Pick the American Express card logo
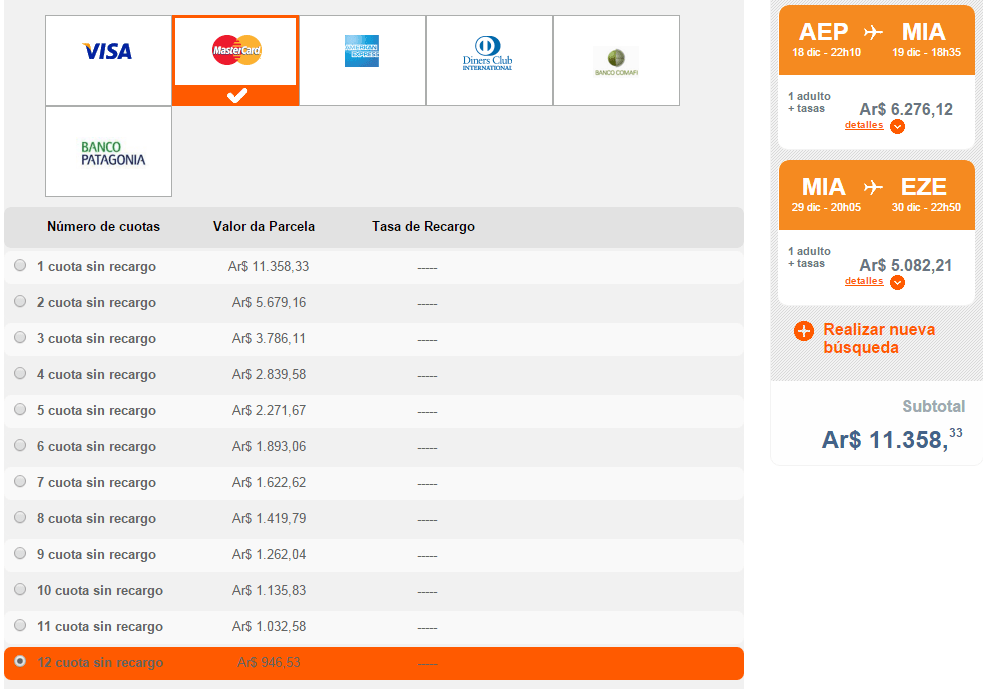This screenshot has width=983, height=689. [x=362, y=51]
